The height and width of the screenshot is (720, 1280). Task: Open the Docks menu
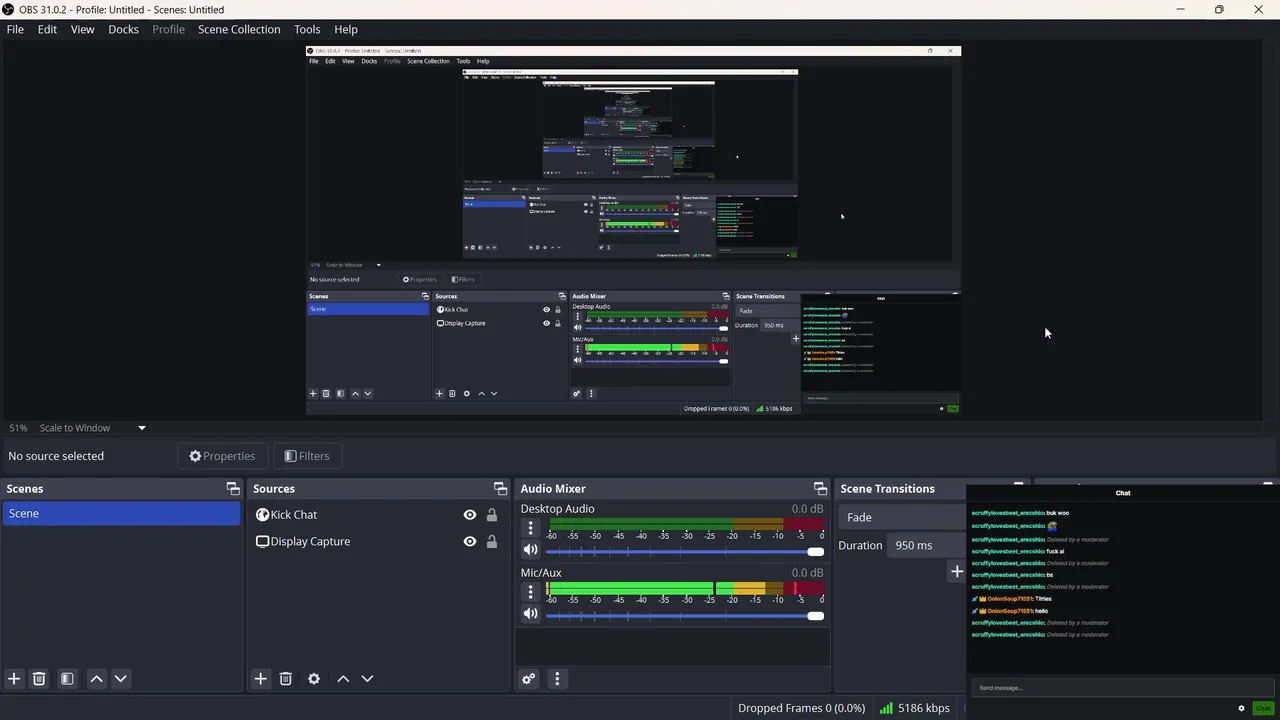tap(123, 29)
